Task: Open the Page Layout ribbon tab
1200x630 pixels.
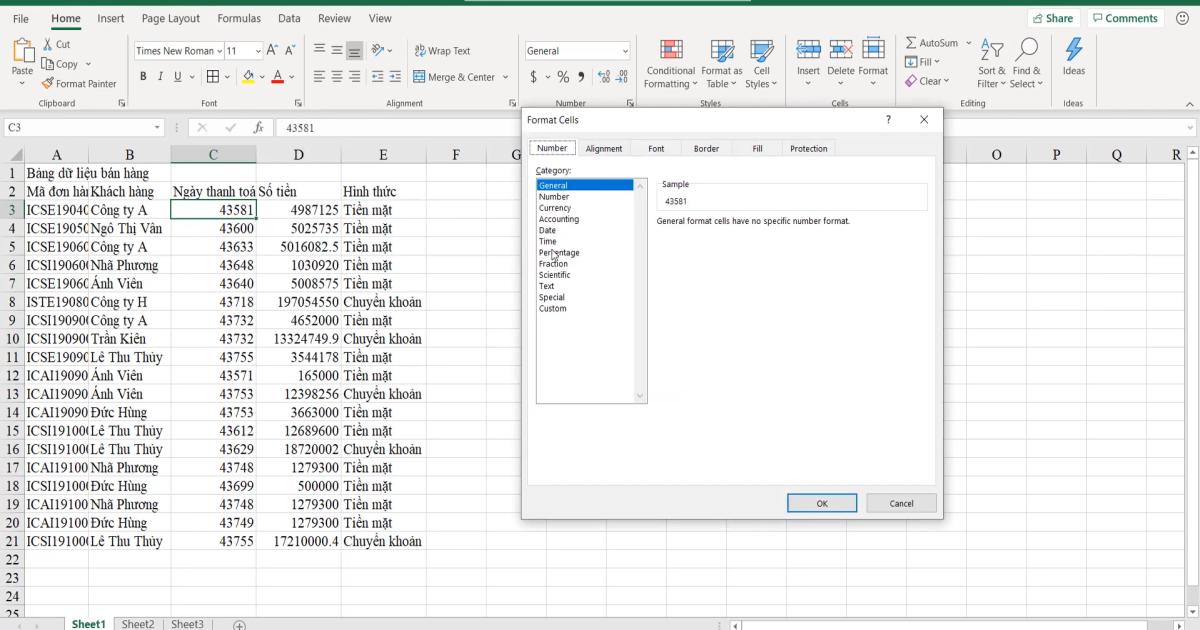Action: click(x=170, y=18)
